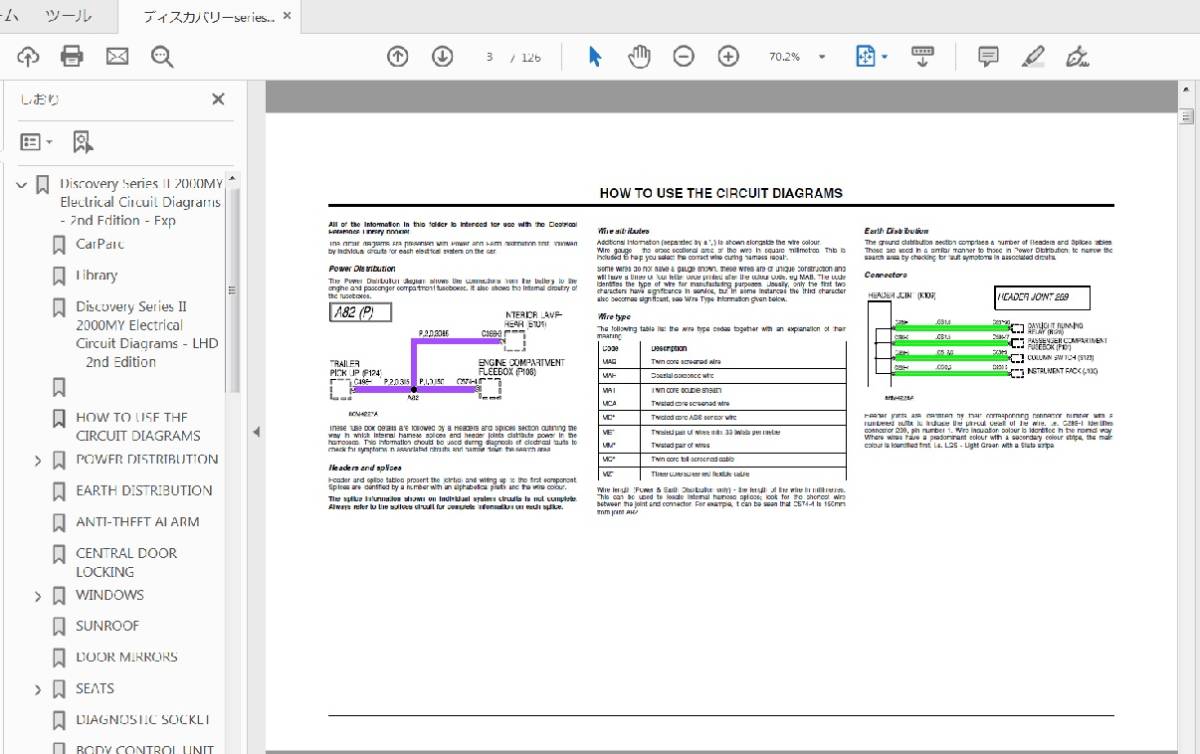Screen dimensions: 1200x754
Task: Click the 'Headers and splices' heading on page
Action: pyautogui.click(x=365, y=467)
